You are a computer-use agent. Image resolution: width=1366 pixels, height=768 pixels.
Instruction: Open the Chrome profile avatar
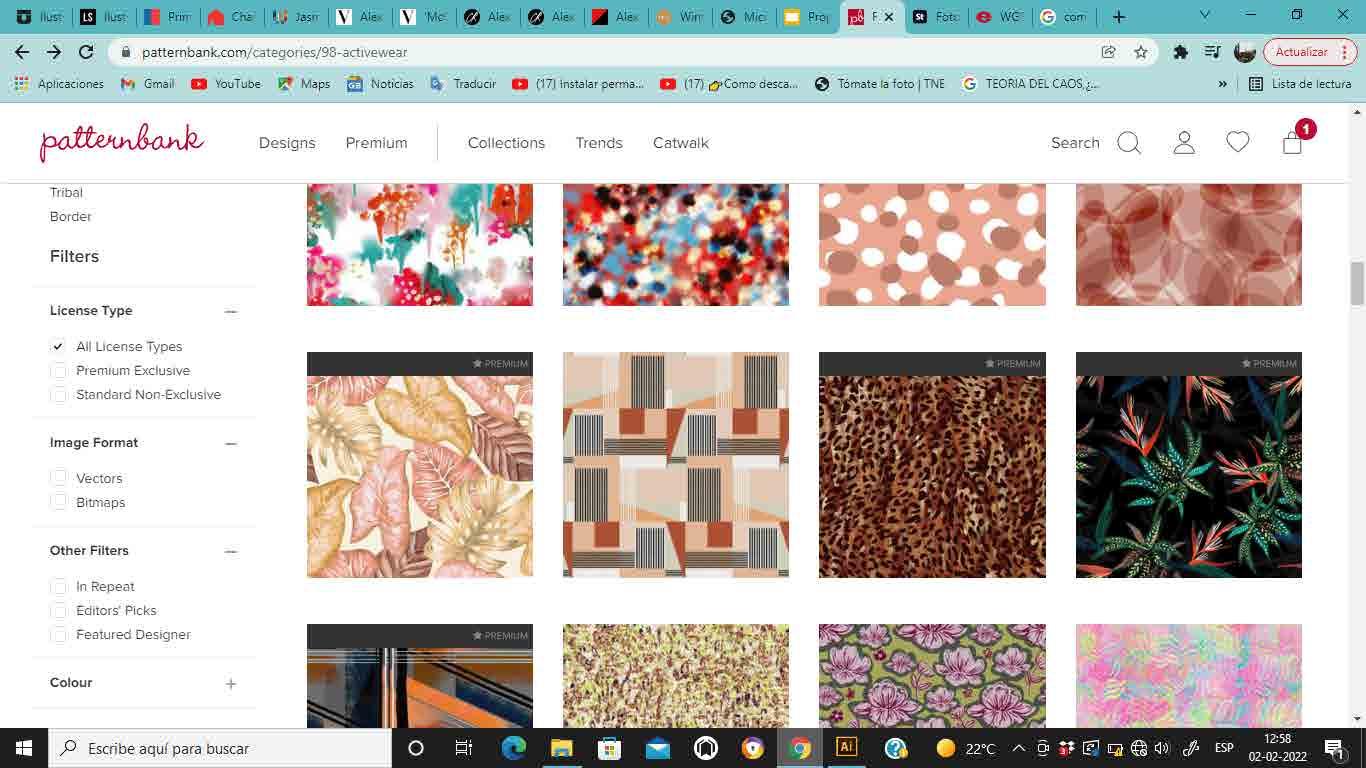coord(1245,52)
